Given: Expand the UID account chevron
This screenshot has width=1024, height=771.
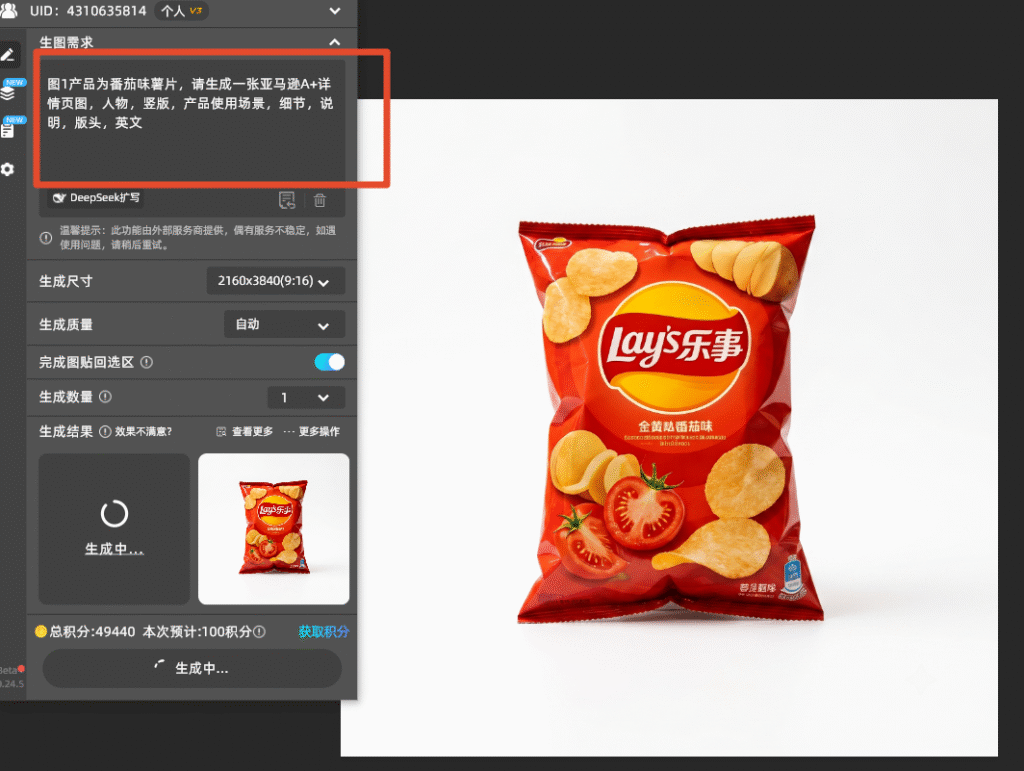Looking at the screenshot, I should (x=334, y=11).
